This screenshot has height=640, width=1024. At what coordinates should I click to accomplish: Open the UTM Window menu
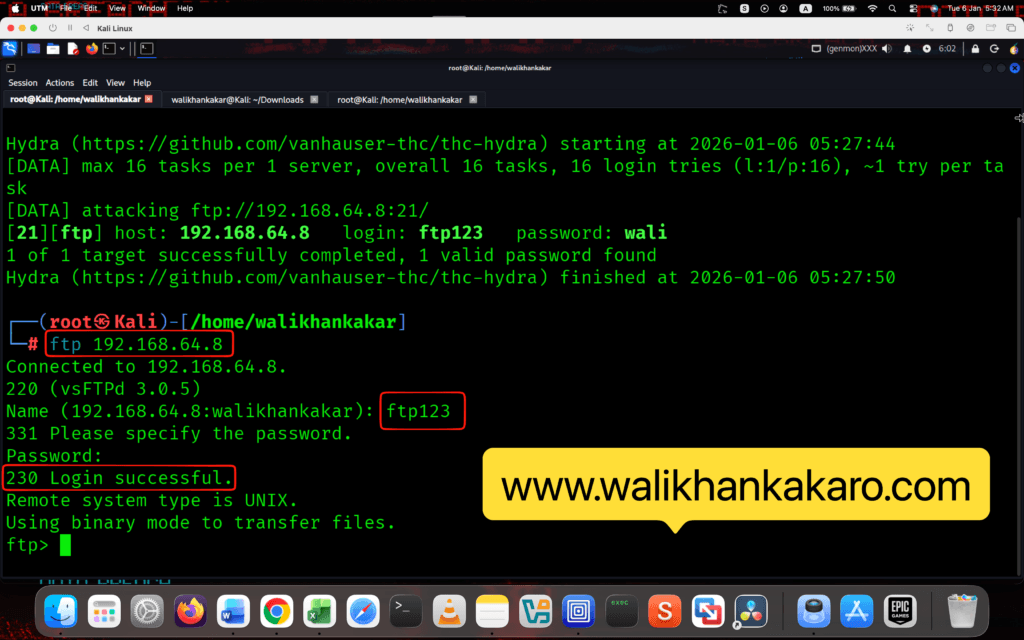pyautogui.click(x=151, y=8)
